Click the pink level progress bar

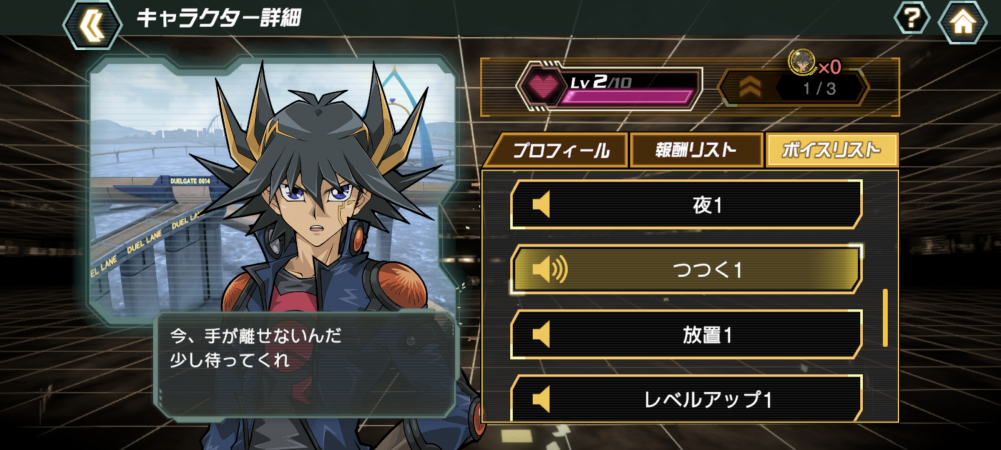coord(626,97)
